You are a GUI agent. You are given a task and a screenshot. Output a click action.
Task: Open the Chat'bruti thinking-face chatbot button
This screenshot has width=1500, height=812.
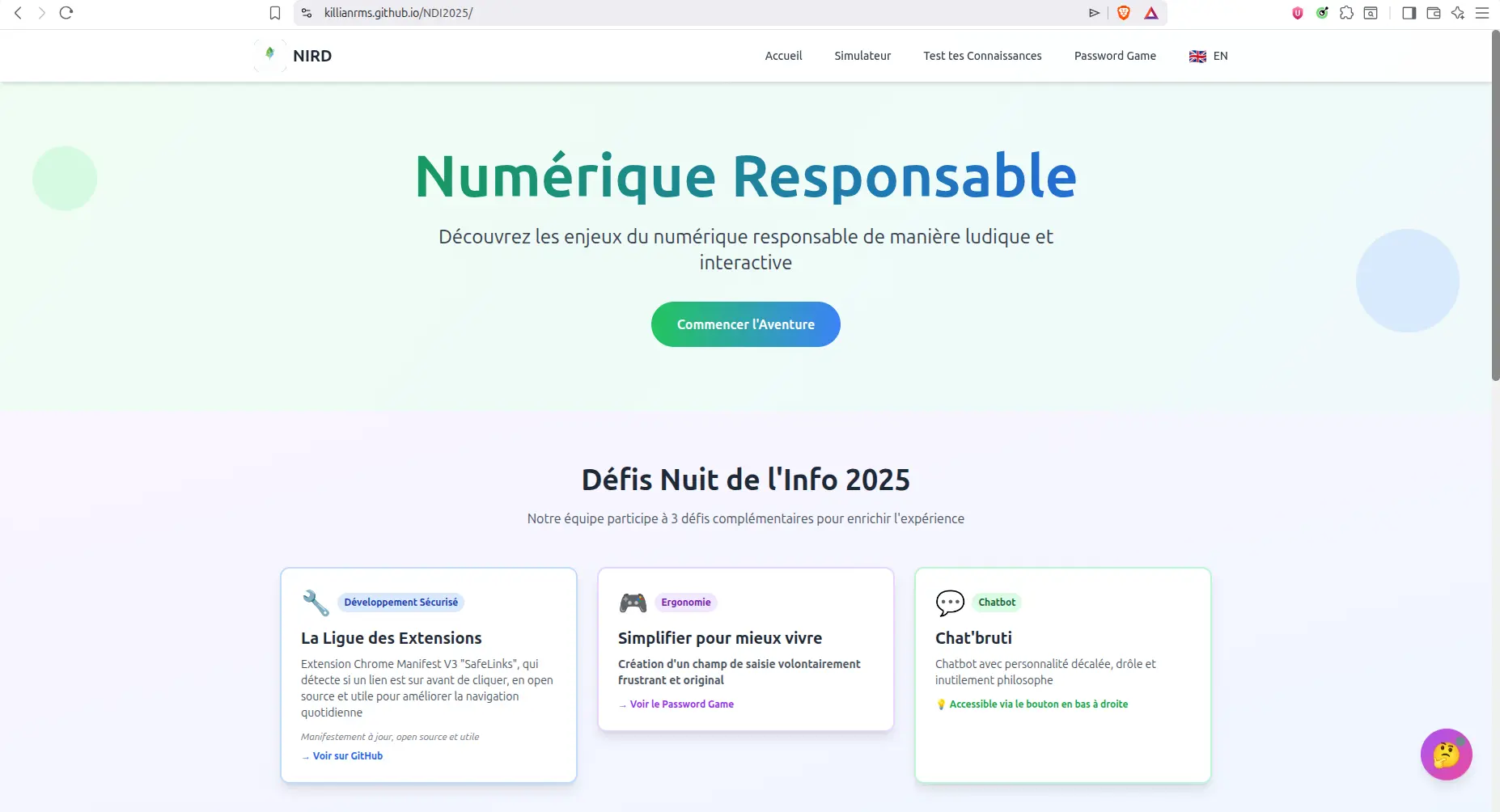pos(1447,755)
